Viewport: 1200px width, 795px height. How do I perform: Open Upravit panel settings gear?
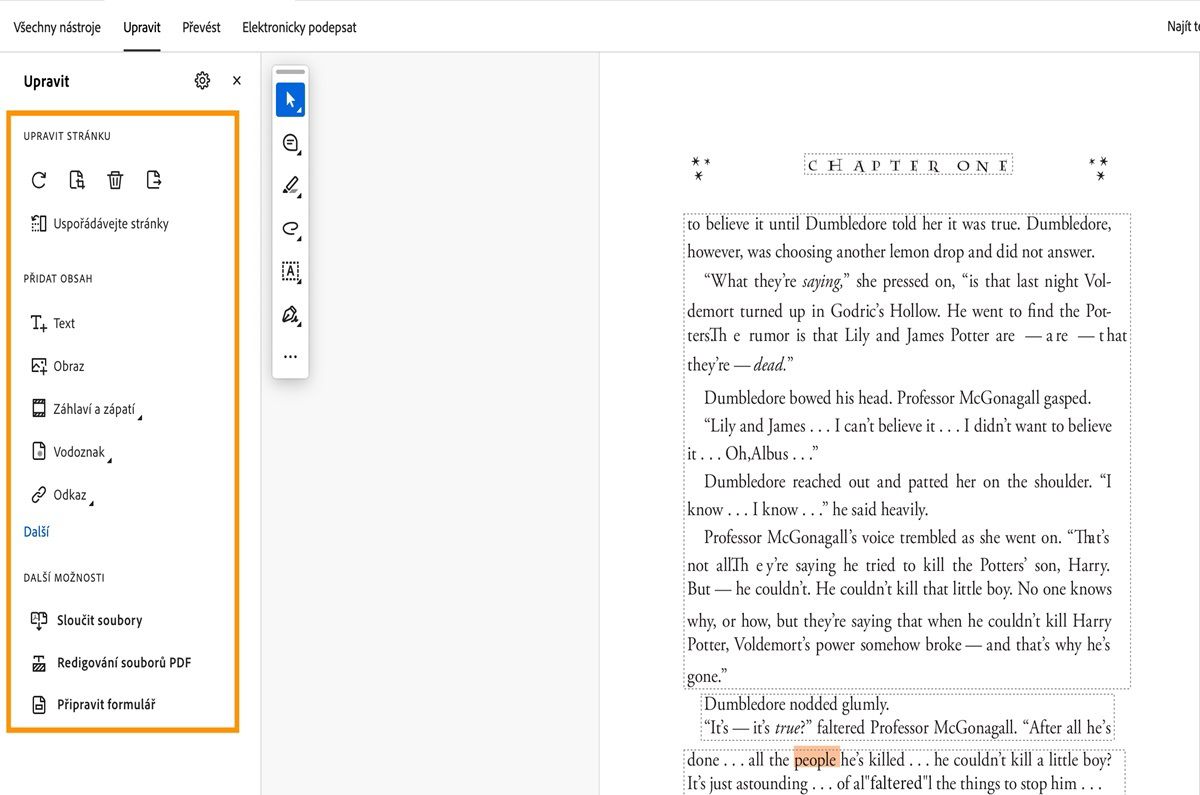click(x=202, y=81)
